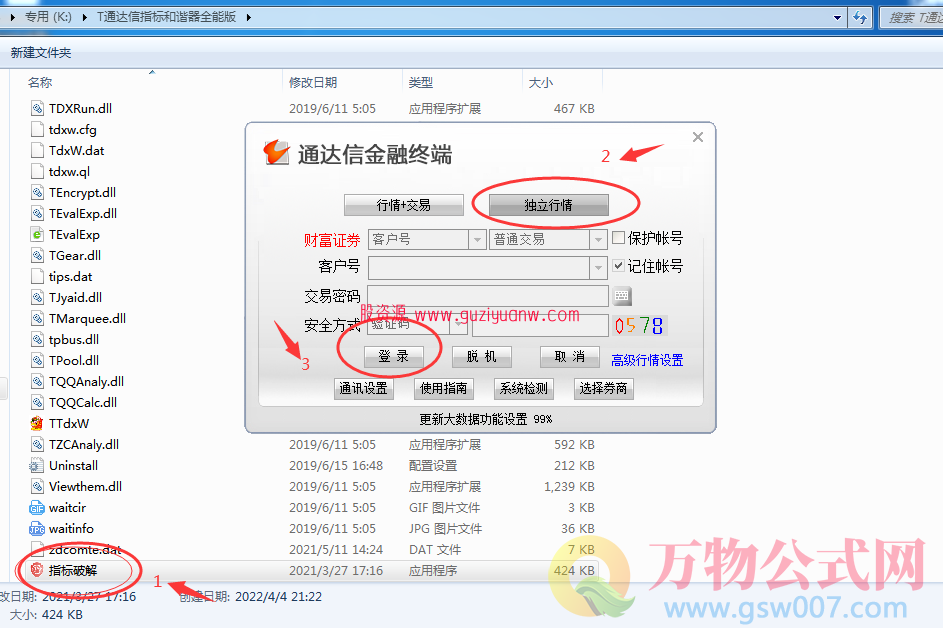The width and height of the screenshot is (943, 628).
Task: Click the verification code input field
Action: pos(540,325)
